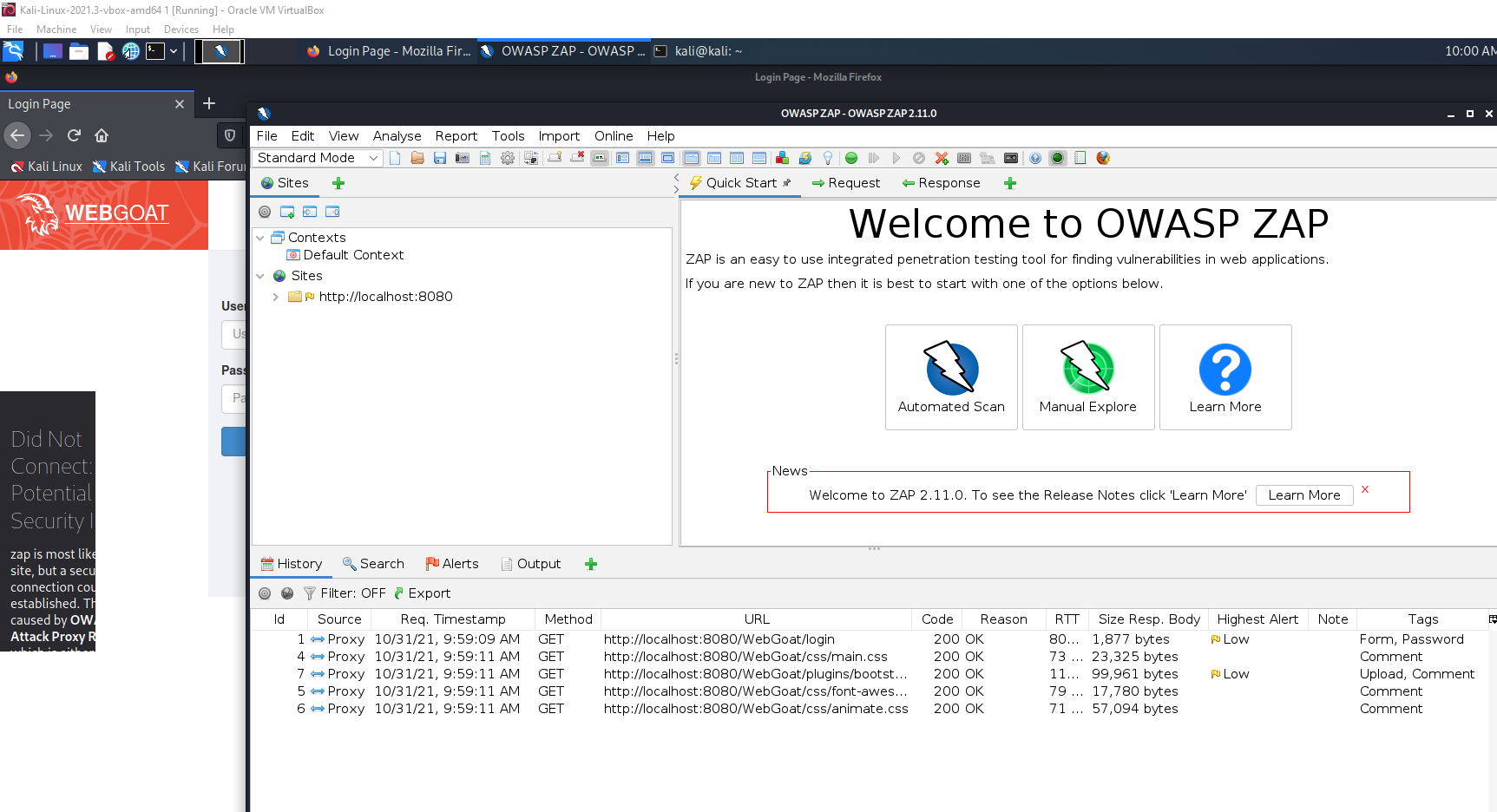The width and height of the screenshot is (1497, 812).
Task: Click the New Context icon in Sites panel
Action: (x=287, y=212)
